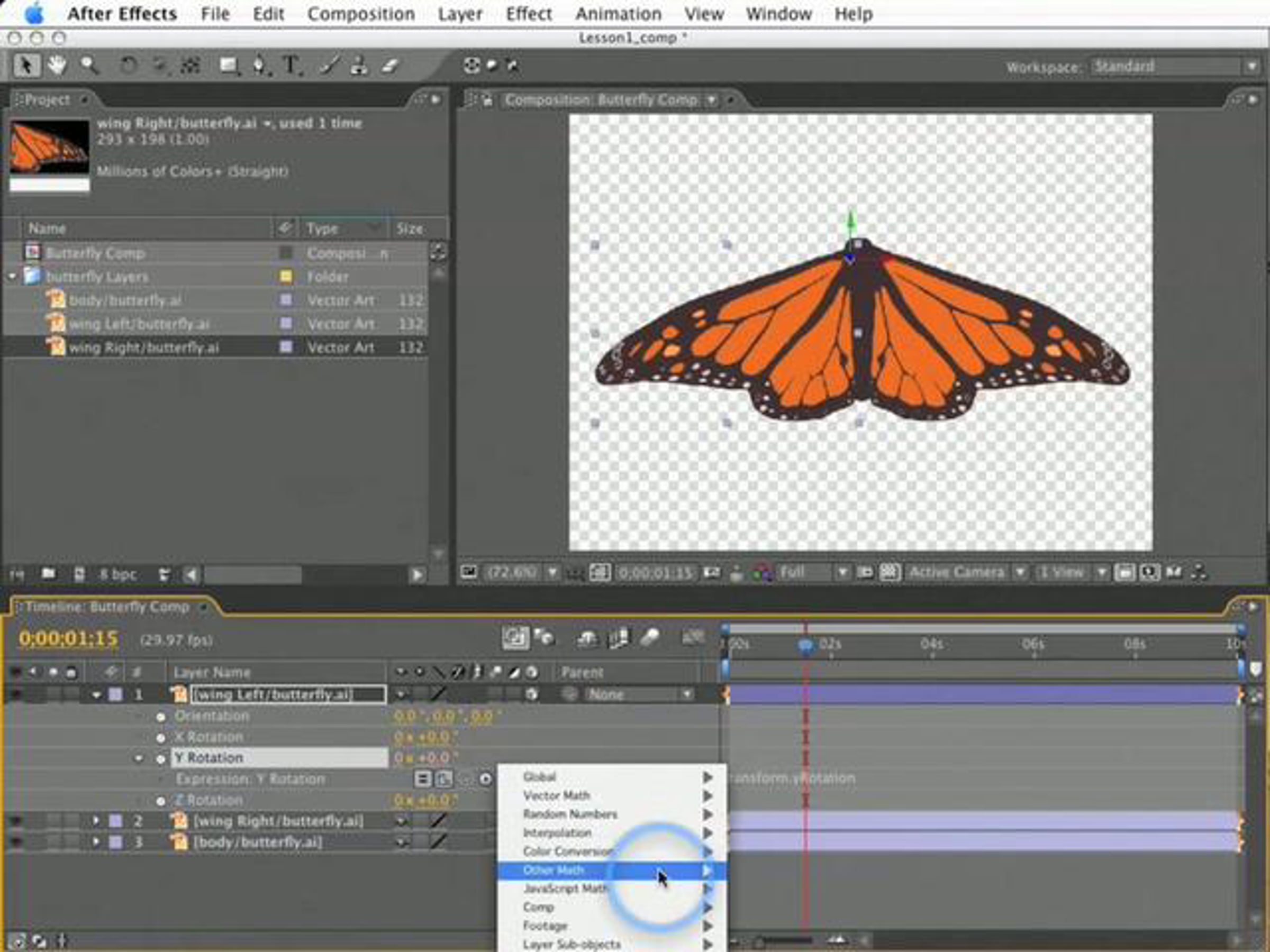Open the 8 bpc color depth setting
Screen dimensions: 1270x952
[117, 574]
